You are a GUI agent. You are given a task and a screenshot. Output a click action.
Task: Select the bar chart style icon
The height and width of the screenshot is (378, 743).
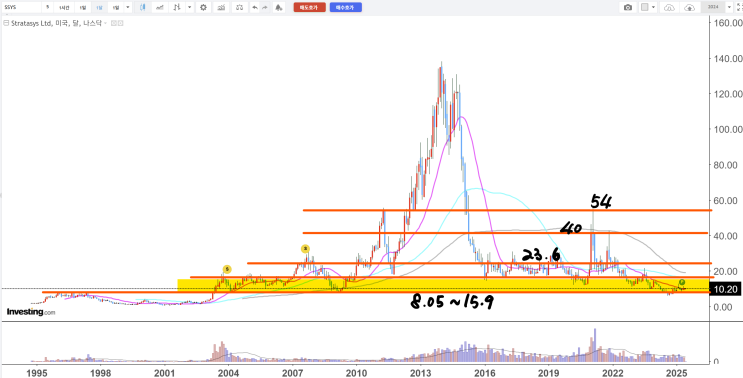pos(177,7)
